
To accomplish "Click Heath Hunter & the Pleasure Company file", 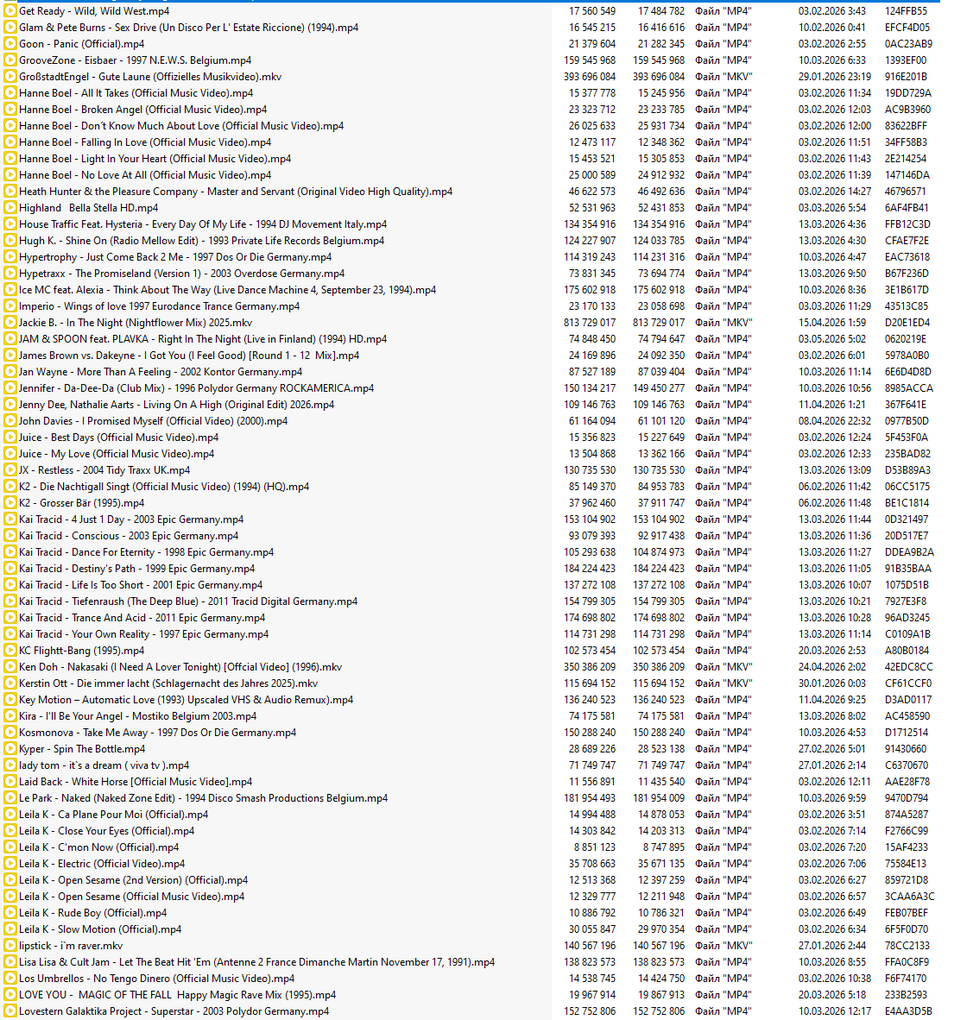I will [235, 192].
